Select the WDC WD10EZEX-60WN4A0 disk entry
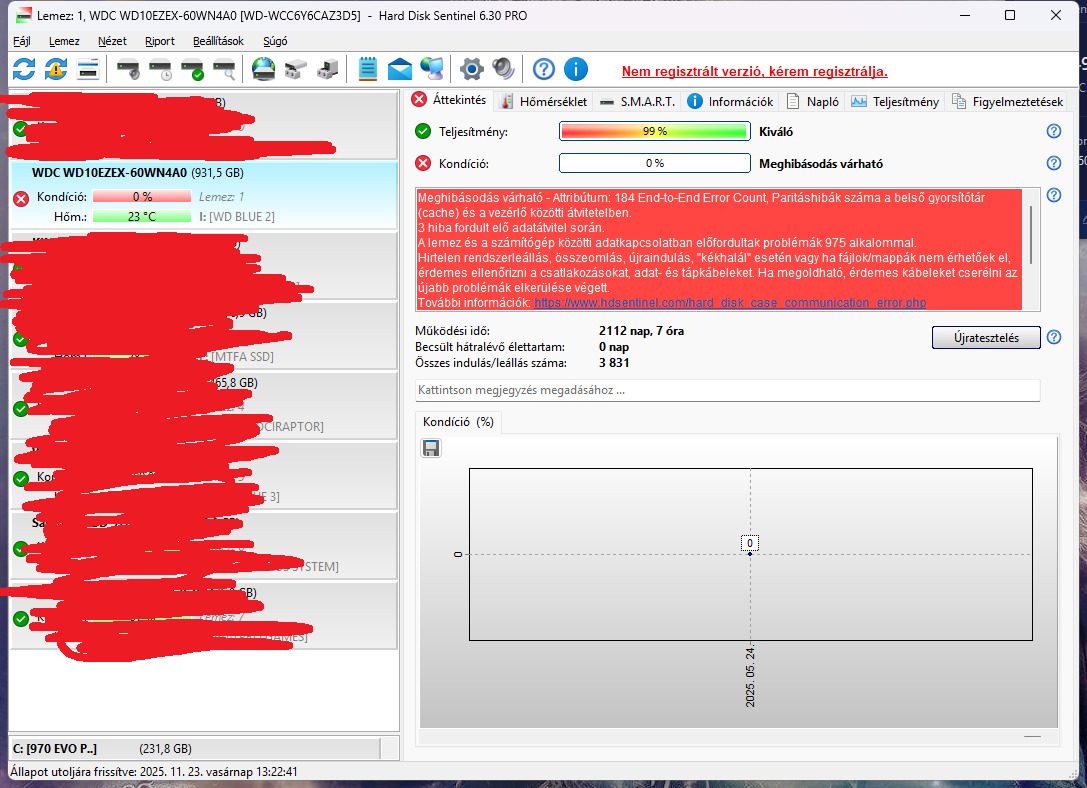 [x=204, y=195]
